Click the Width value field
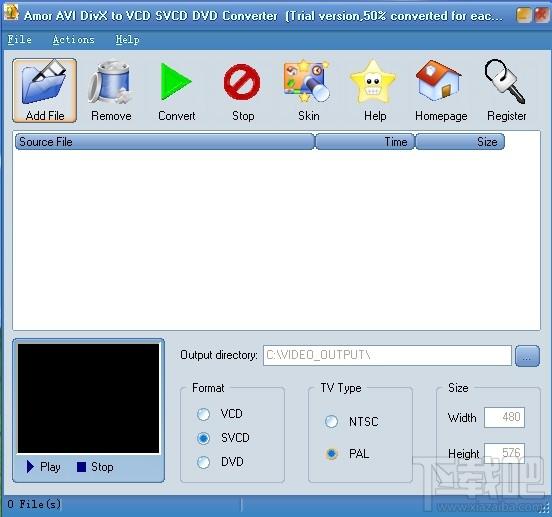The height and width of the screenshot is (517, 552). click(x=504, y=417)
